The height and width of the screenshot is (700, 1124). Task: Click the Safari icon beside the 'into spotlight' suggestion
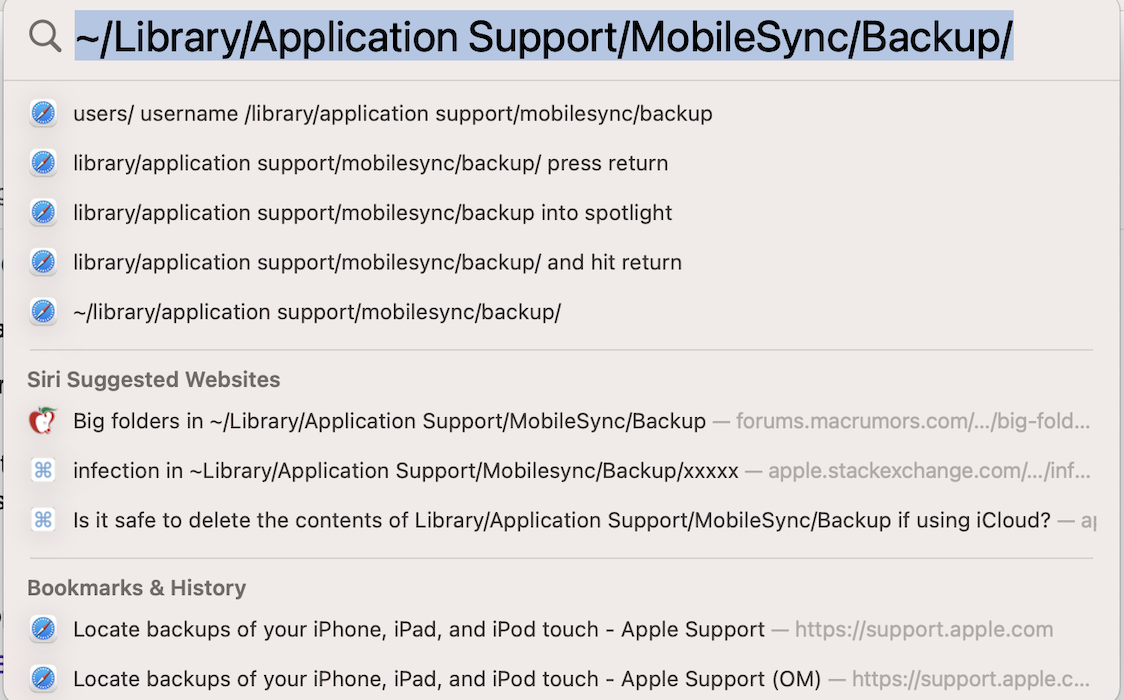pyautogui.click(x=43, y=213)
